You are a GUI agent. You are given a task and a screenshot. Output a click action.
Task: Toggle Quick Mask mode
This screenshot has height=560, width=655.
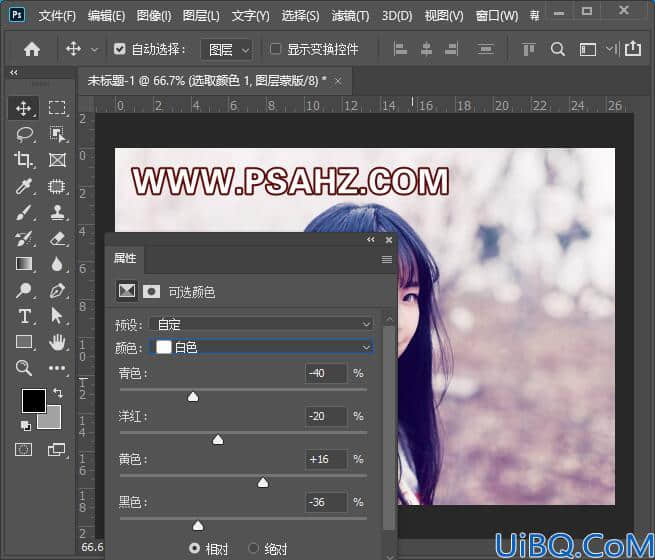point(23,450)
